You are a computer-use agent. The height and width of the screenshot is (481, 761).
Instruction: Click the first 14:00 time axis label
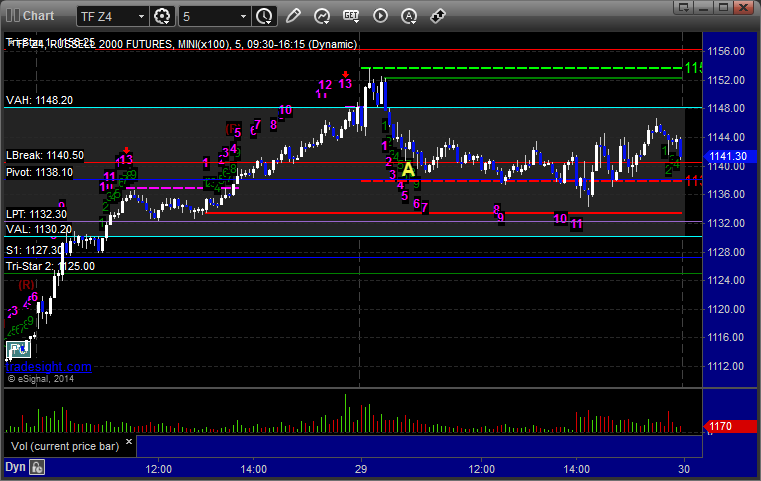pyautogui.click(x=254, y=469)
